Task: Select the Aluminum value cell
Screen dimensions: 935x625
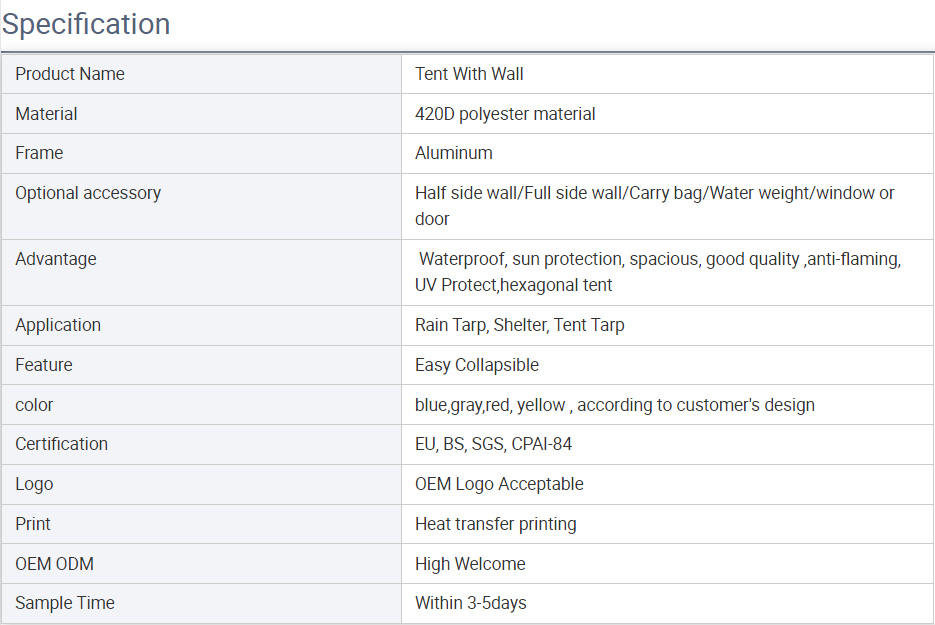Action: (668, 153)
